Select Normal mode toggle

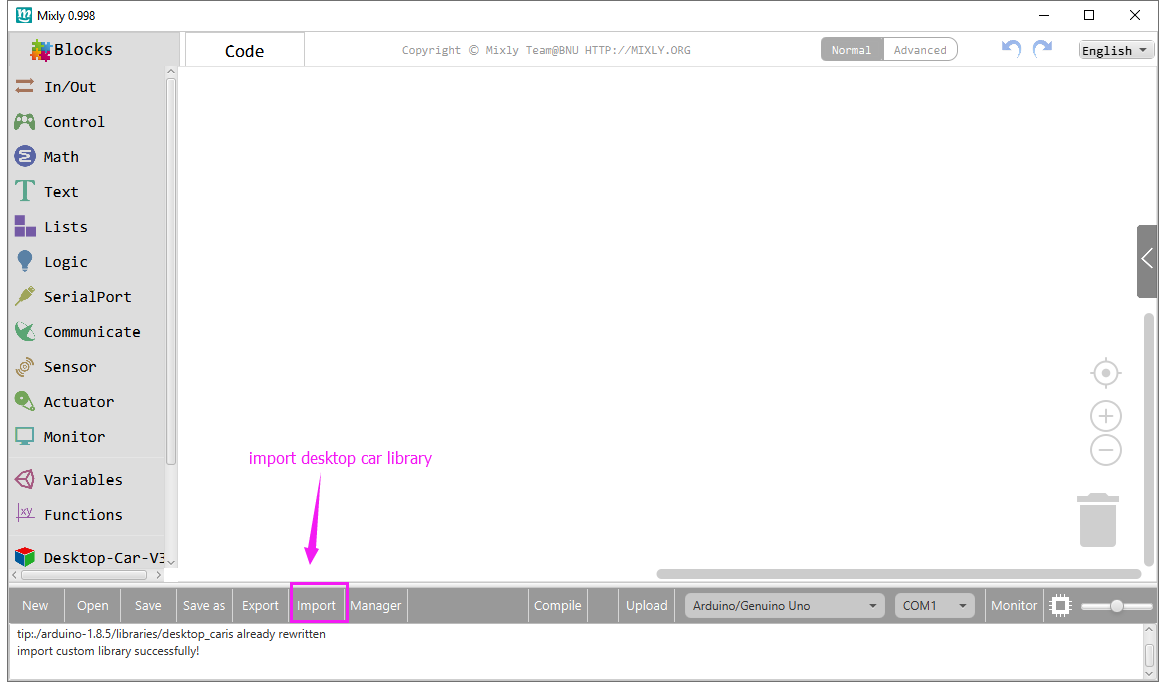click(x=852, y=50)
